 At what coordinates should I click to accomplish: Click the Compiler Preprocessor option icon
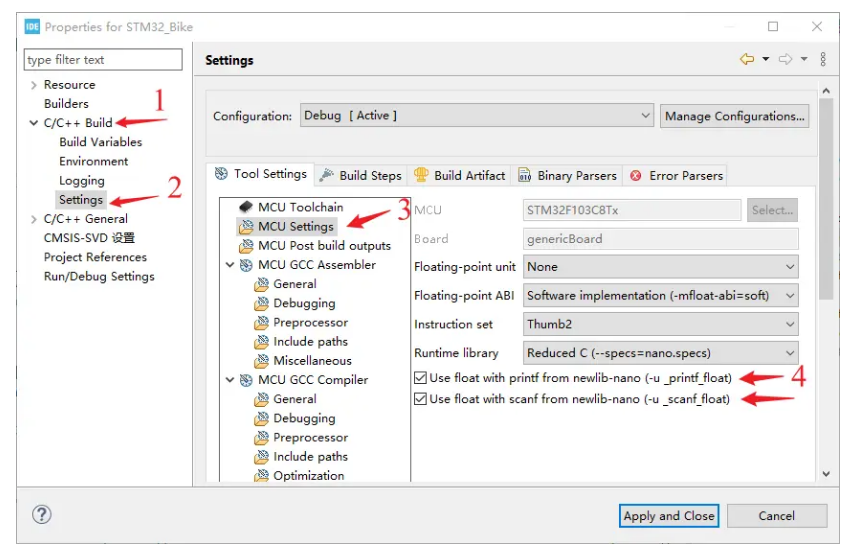pyautogui.click(x=261, y=437)
